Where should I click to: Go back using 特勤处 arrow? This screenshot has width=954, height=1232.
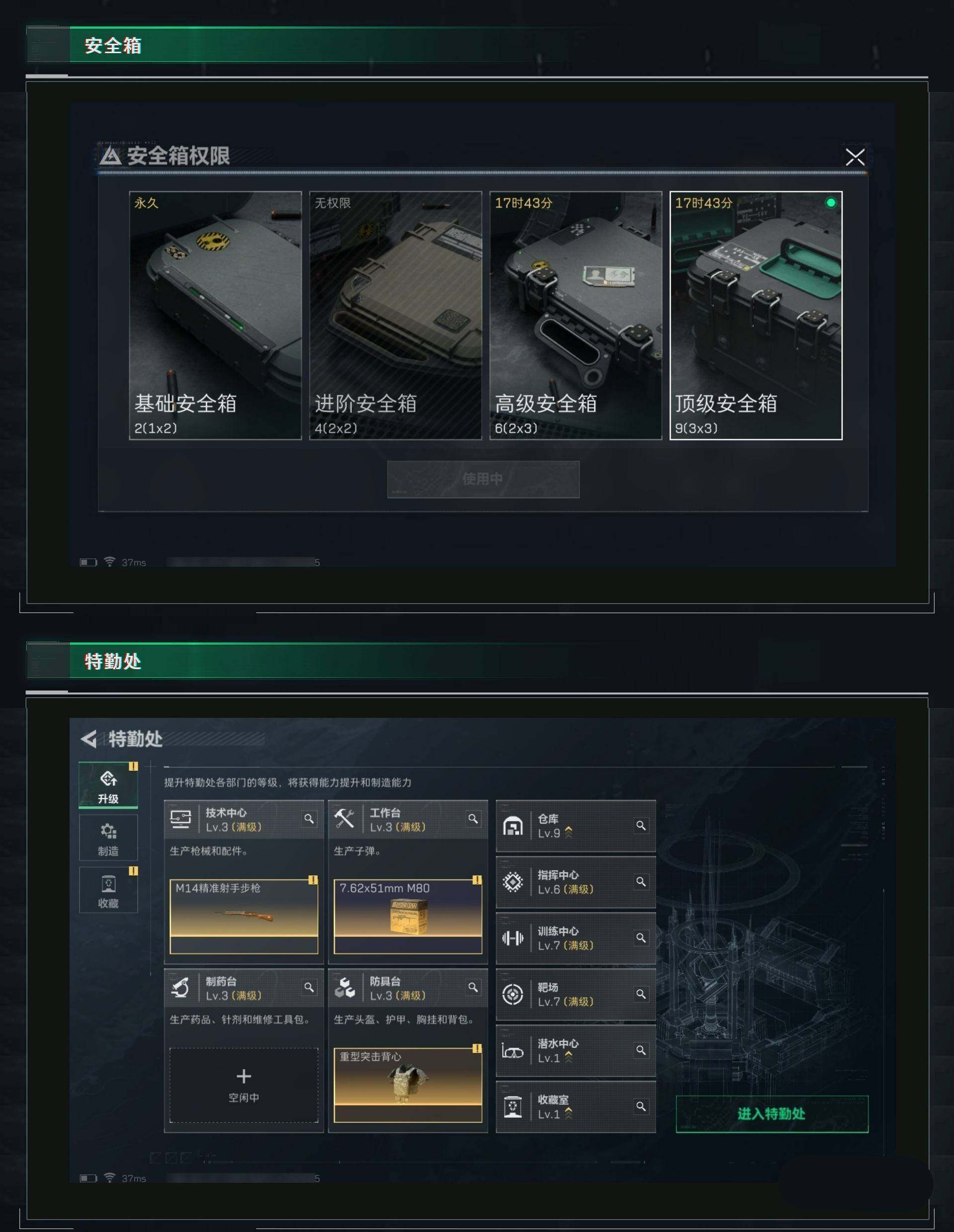88,738
